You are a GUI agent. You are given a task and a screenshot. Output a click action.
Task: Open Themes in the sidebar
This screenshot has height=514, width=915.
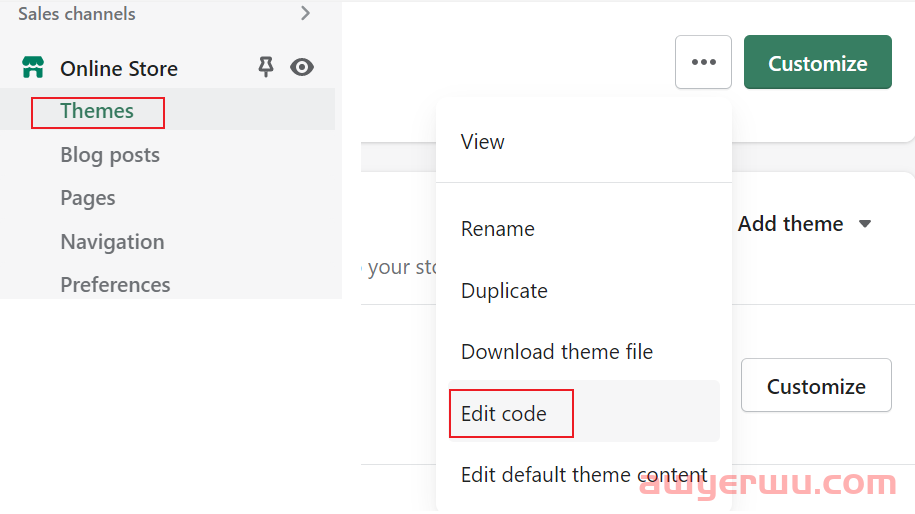click(97, 111)
